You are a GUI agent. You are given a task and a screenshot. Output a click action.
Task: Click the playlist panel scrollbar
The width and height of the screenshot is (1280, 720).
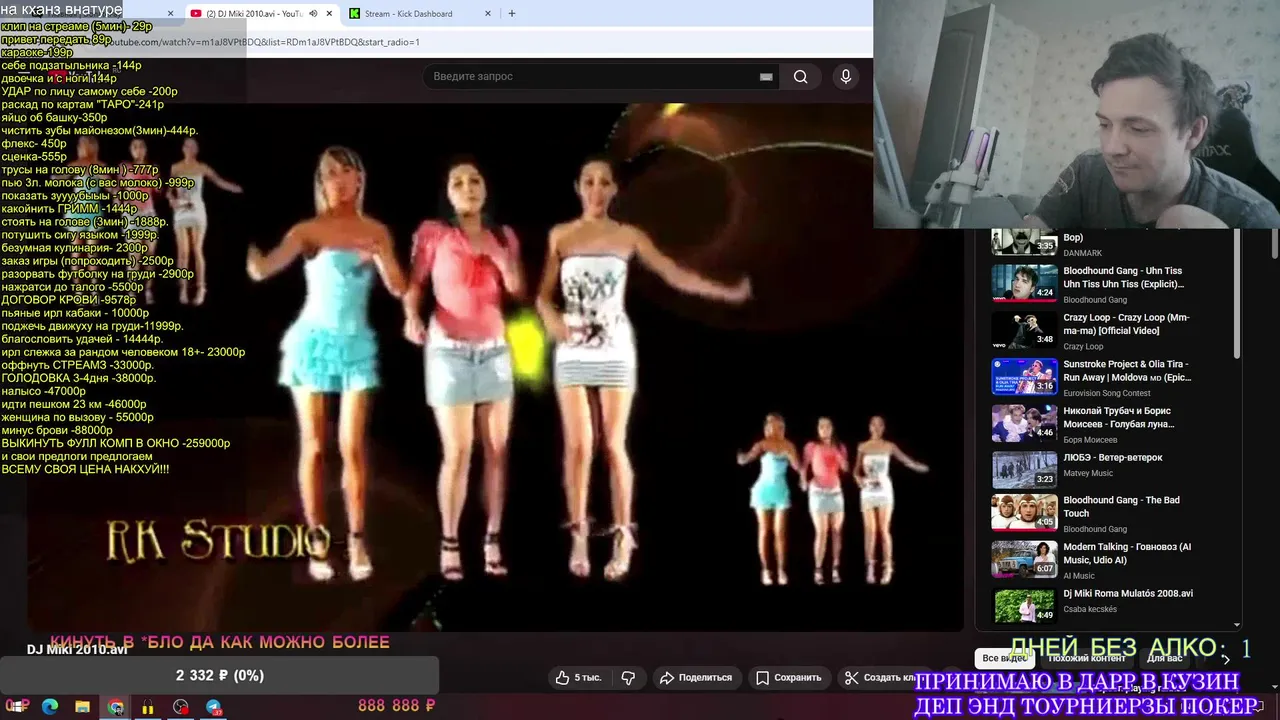click(1237, 295)
